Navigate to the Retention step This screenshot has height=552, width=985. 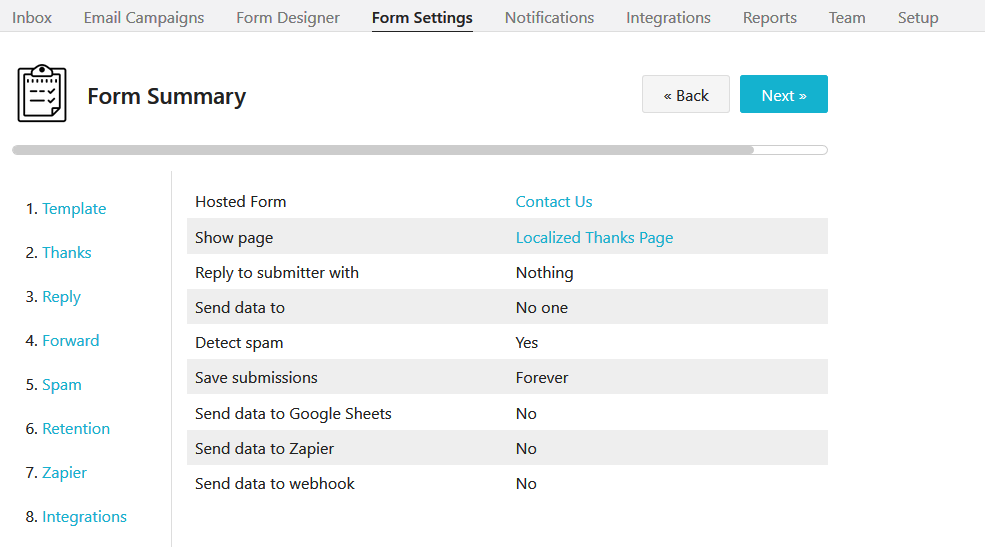[x=76, y=429]
